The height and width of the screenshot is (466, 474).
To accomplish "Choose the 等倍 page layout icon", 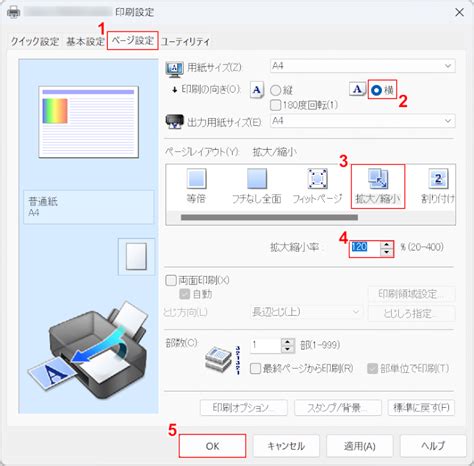I will (x=196, y=186).
